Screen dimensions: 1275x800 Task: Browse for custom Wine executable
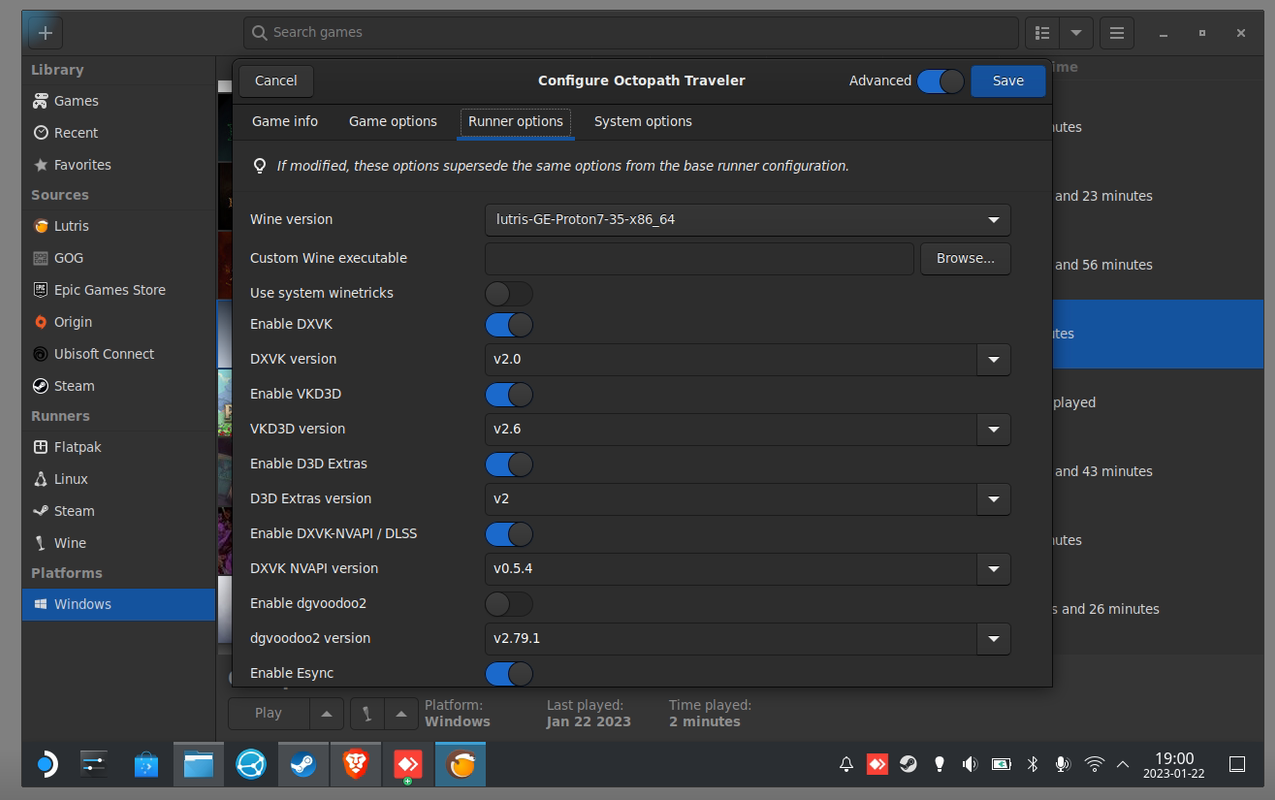[x=965, y=259]
